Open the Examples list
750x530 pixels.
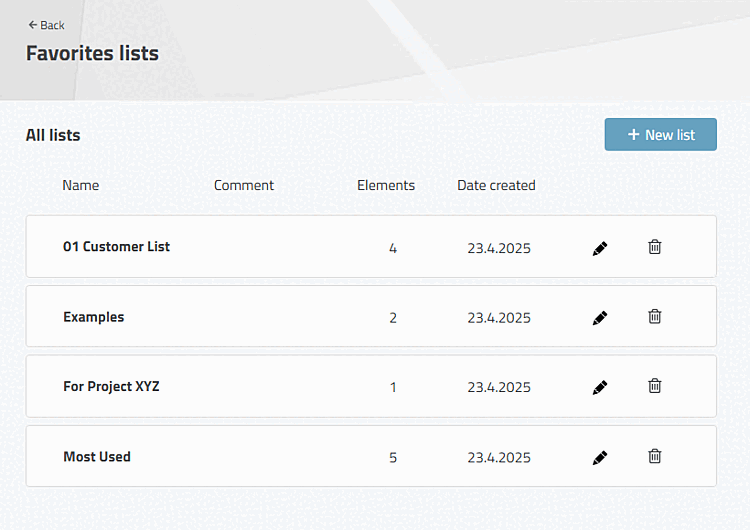tap(94, 317)
